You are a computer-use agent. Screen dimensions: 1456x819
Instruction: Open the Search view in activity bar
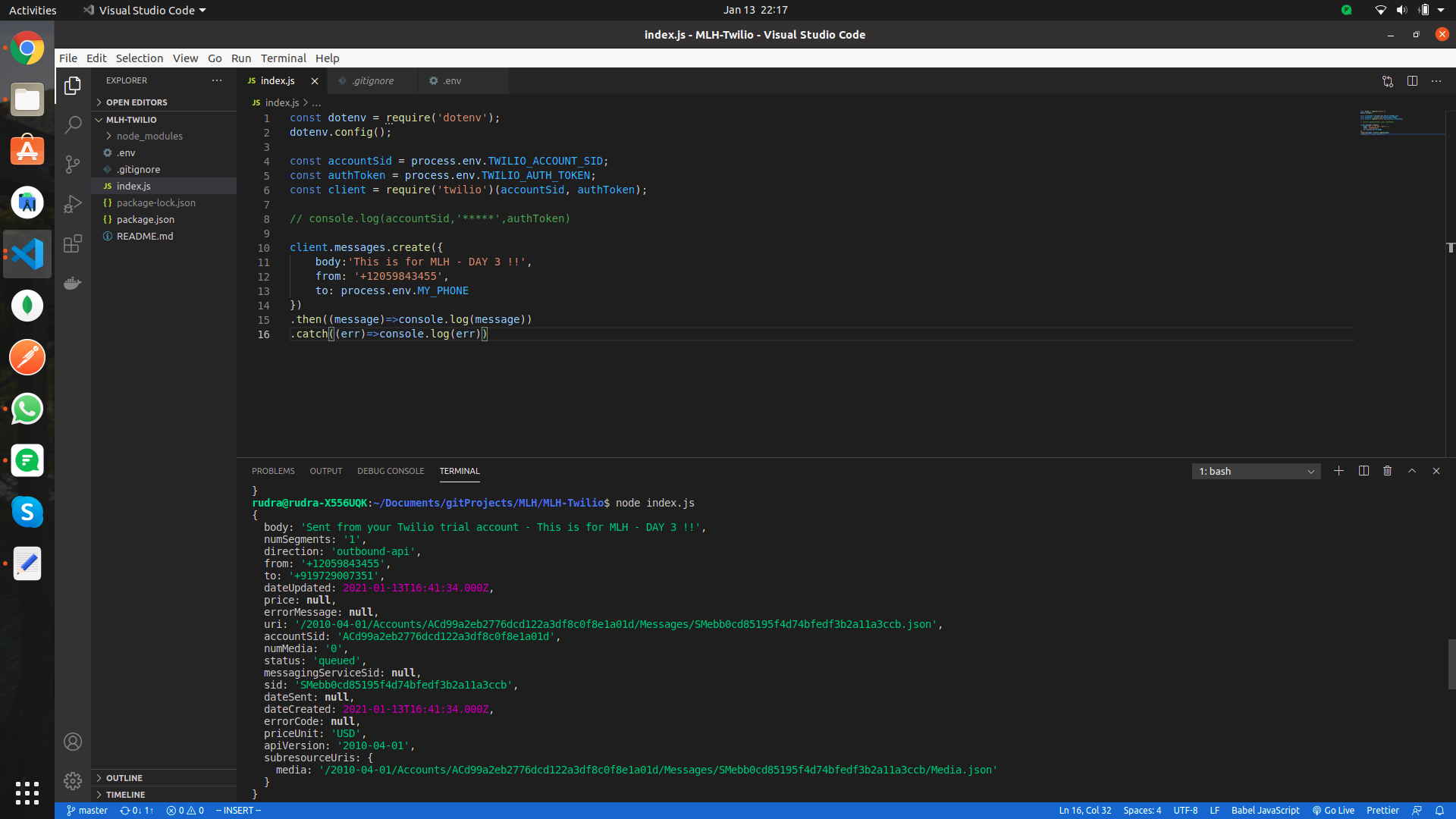click(x=73, y=124)
